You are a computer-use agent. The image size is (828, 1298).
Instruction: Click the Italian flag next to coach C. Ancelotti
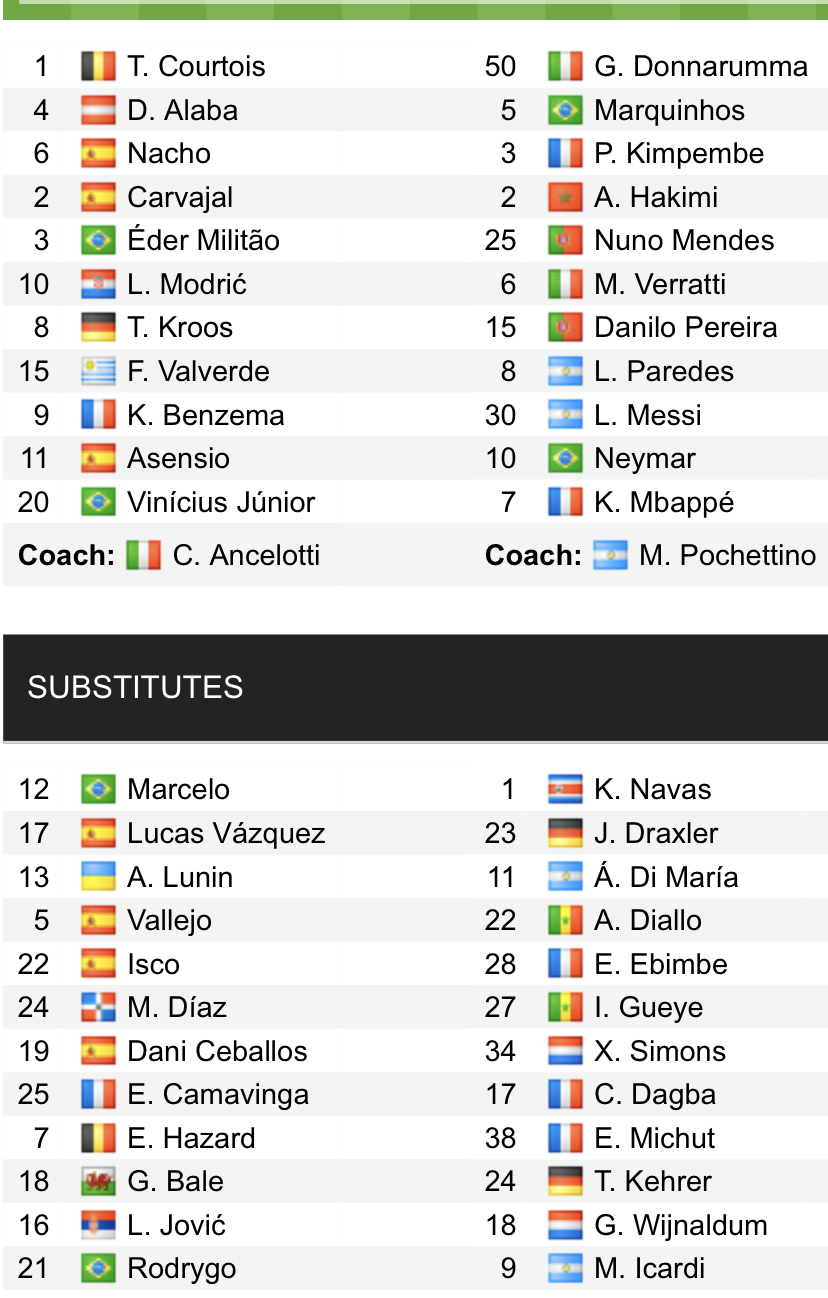[143, 555]
